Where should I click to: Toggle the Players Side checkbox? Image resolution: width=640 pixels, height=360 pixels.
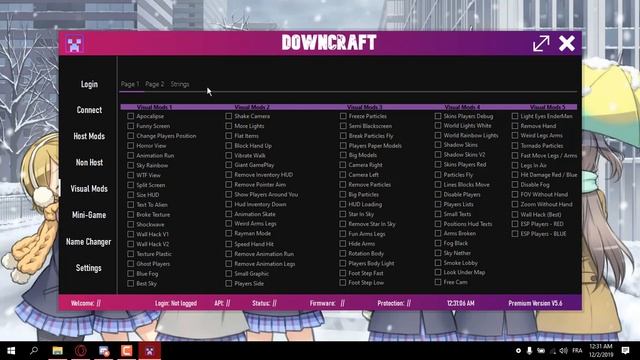click(229, 283)
